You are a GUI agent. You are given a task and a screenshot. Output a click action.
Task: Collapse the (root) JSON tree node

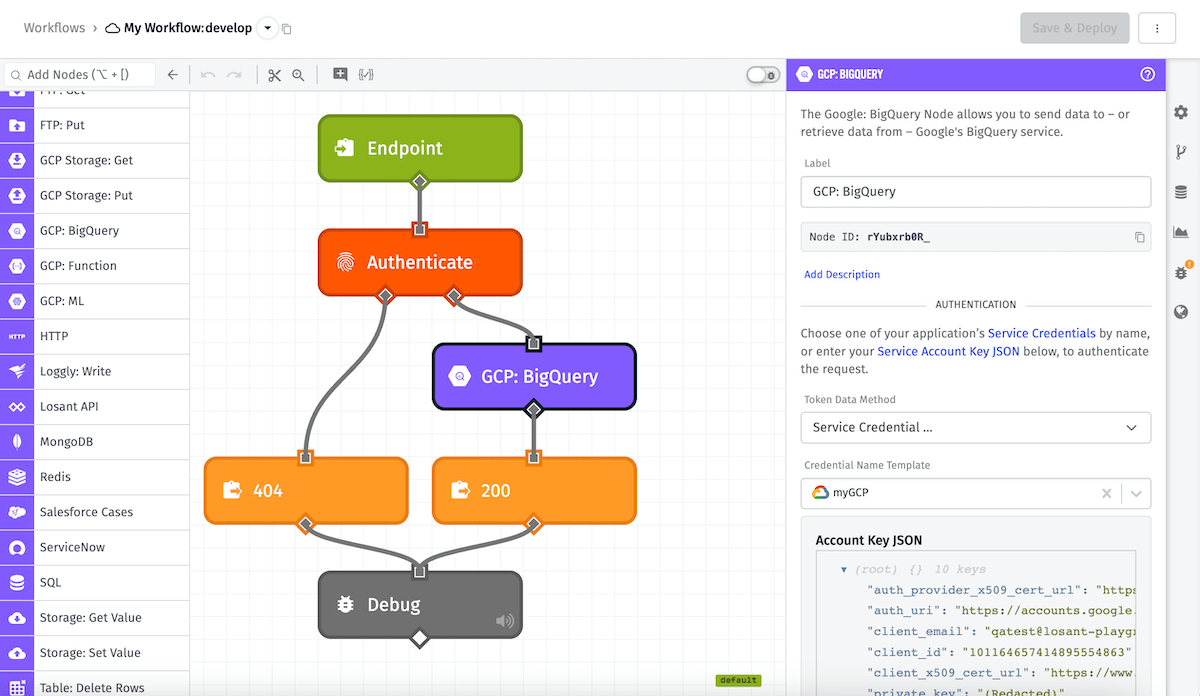[844, 569]
